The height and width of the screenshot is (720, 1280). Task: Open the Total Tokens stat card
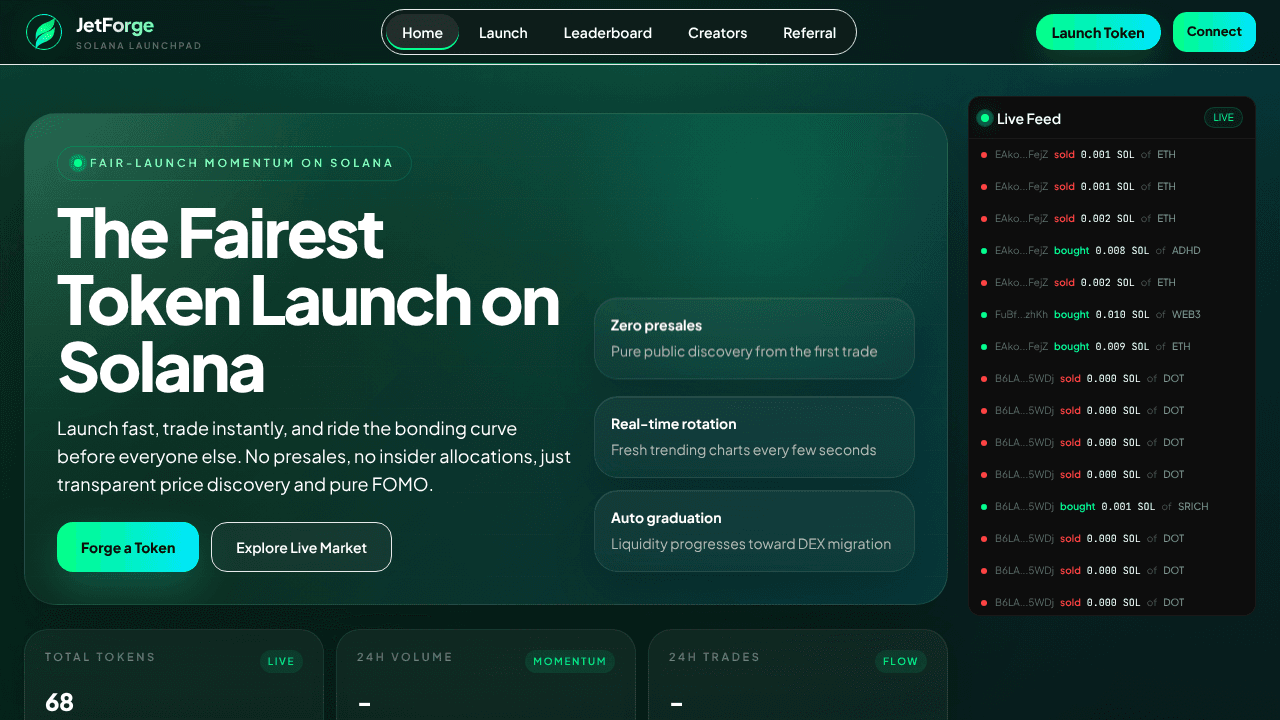174,675
